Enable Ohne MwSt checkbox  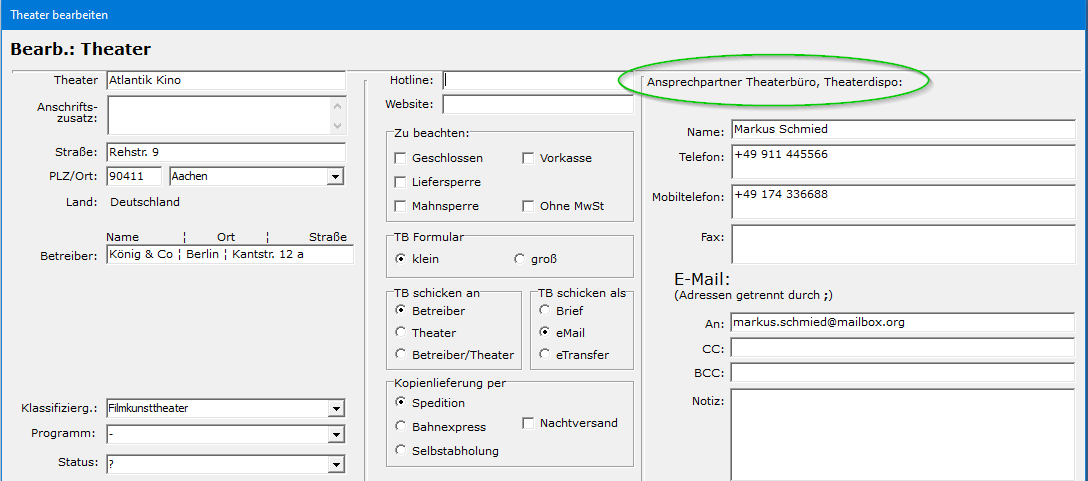point(529,207)
